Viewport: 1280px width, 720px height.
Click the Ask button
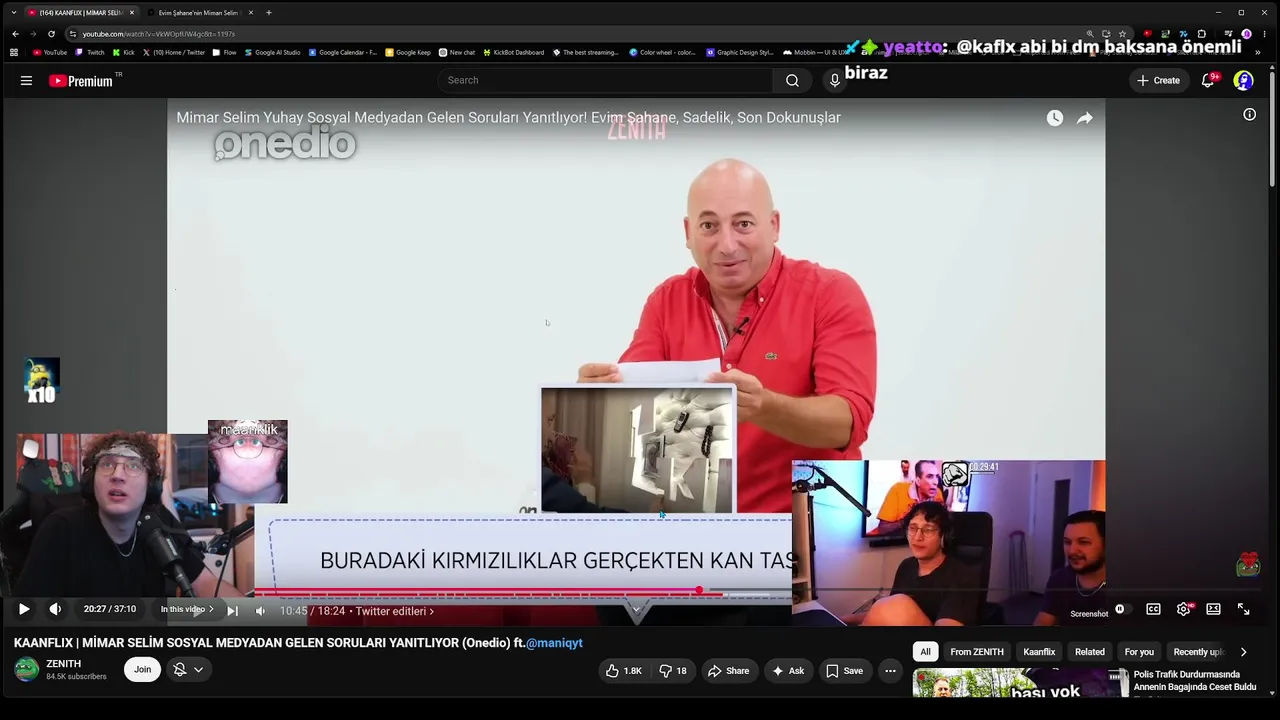pyautogui.click(x=787, y=671)
